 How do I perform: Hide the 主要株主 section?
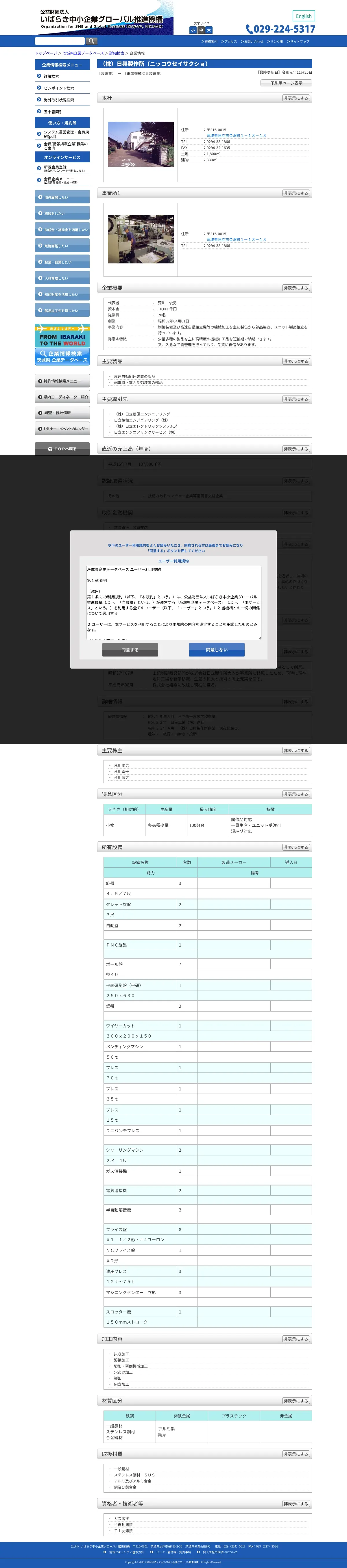coord(296,751)
